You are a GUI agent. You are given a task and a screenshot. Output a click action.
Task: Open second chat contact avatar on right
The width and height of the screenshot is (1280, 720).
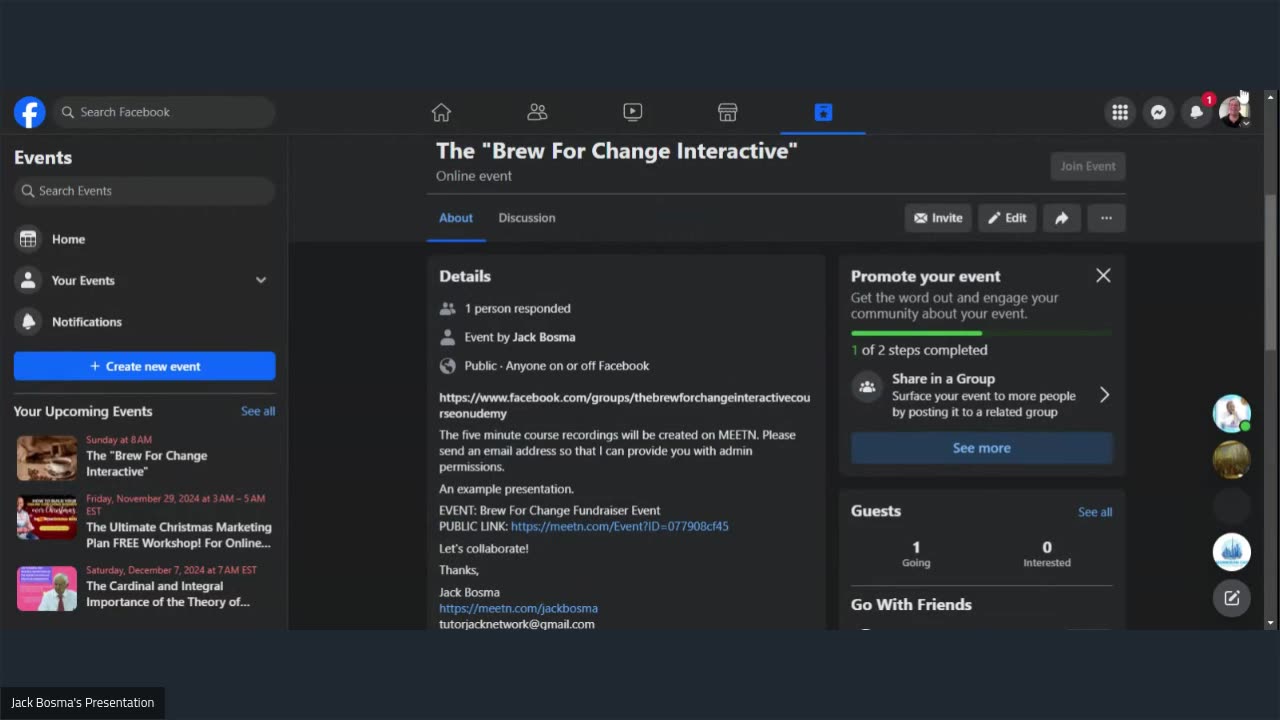(1231, 460)
